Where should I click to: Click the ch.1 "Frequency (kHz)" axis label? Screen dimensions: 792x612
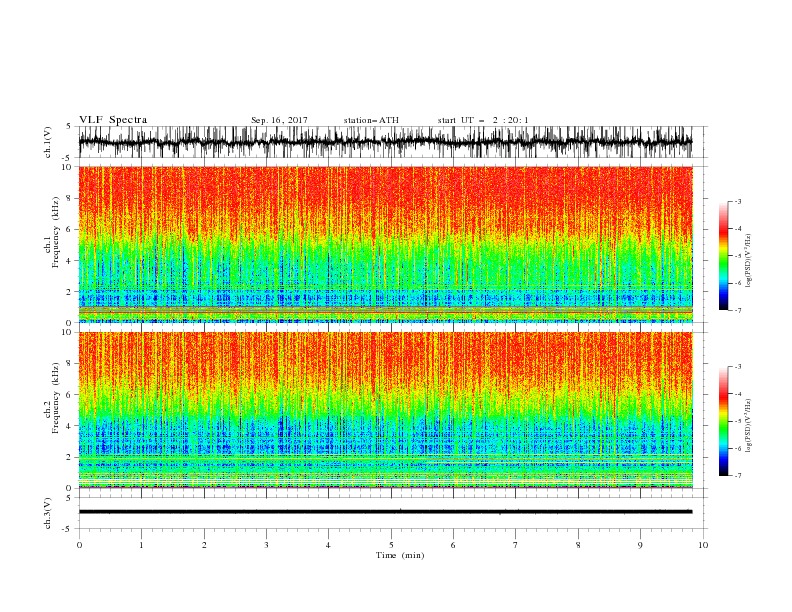pos(56,233)
